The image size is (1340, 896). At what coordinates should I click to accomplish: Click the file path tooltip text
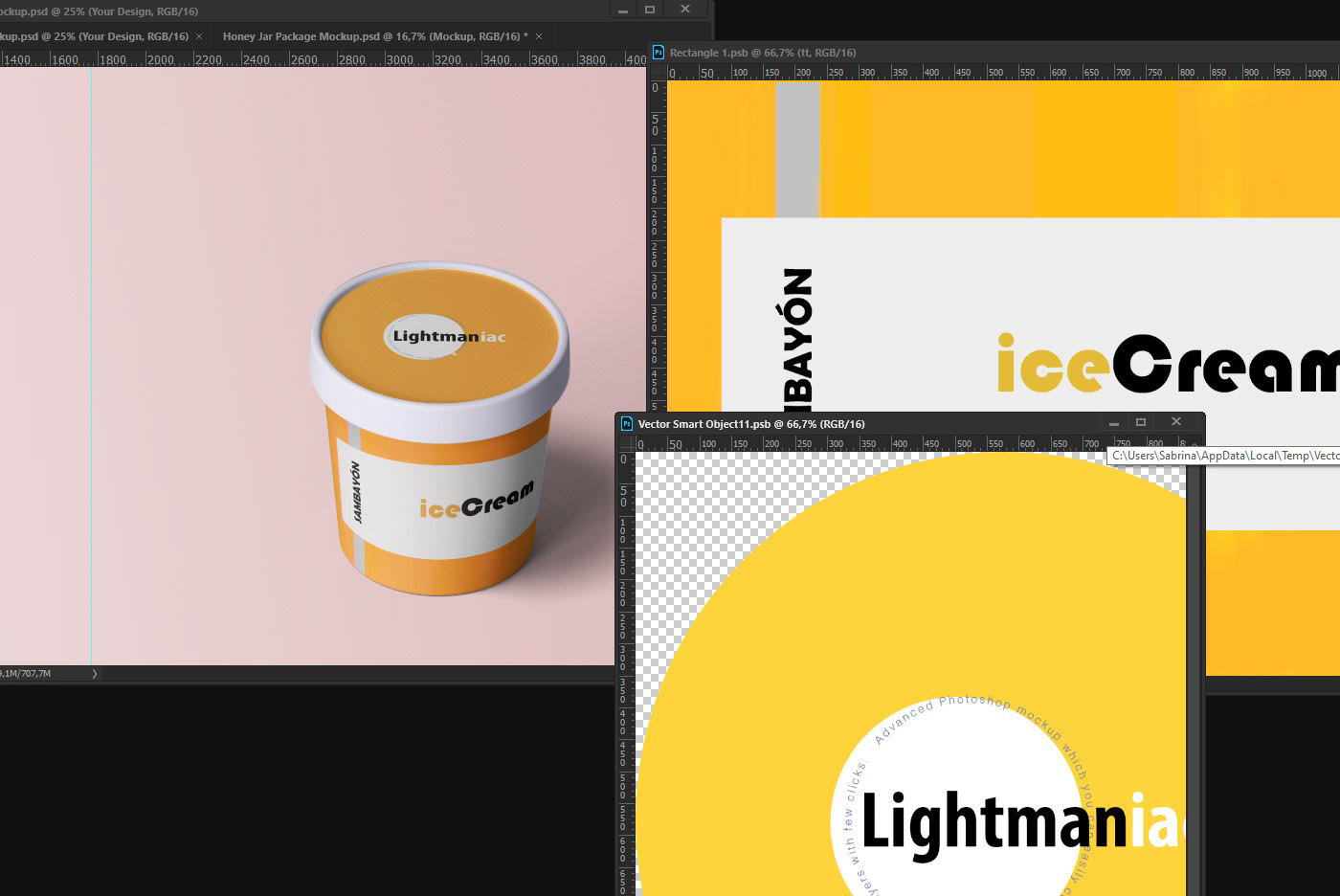tap(1225, 456)
